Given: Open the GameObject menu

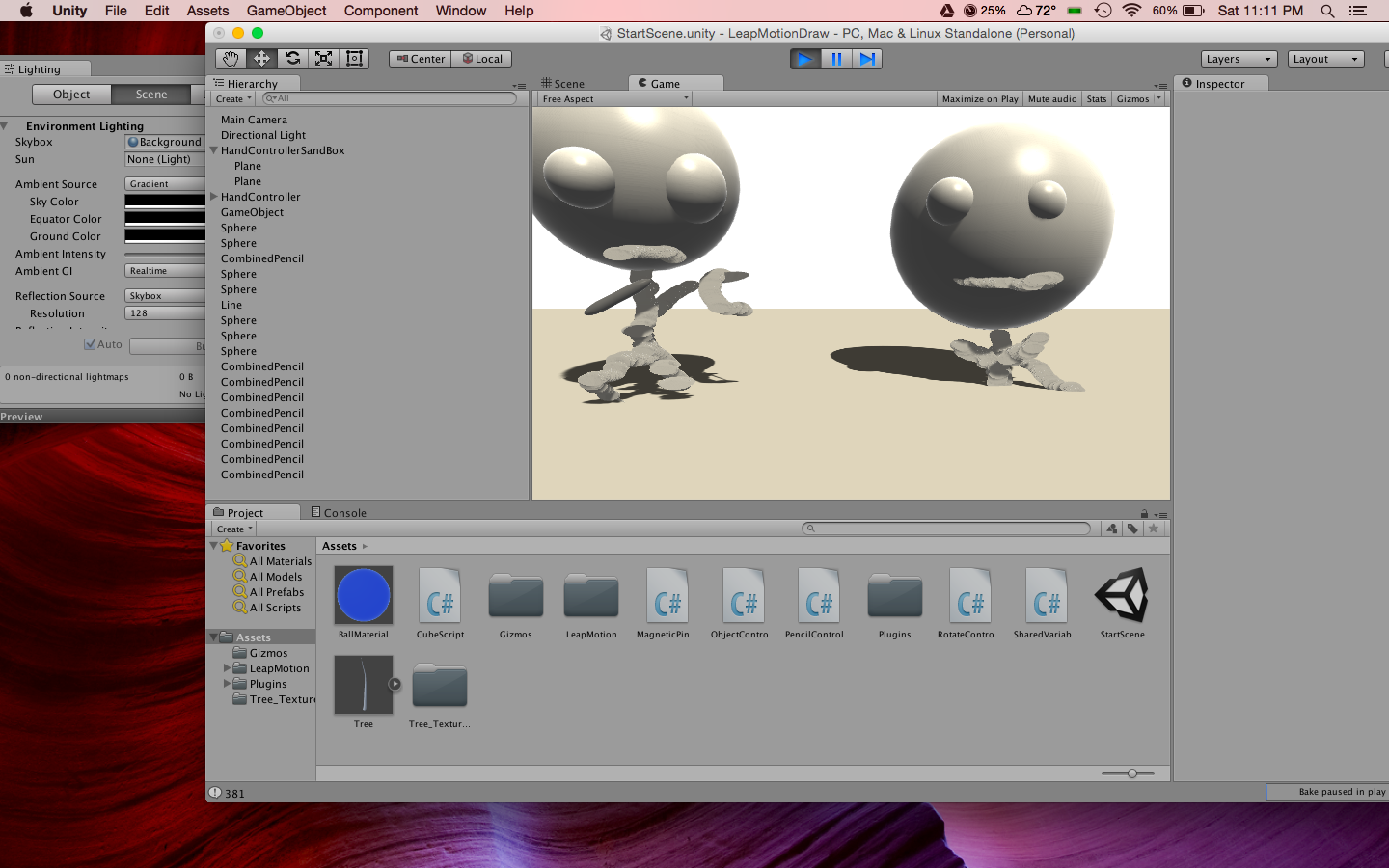Looking at the screenshot, I should [x=286, y=11].
